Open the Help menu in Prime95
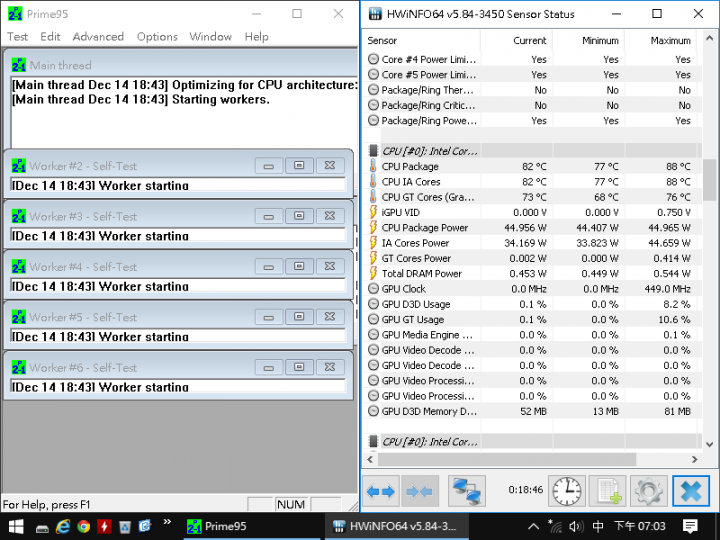The image size is (720, 540). [x=256, y=37]
